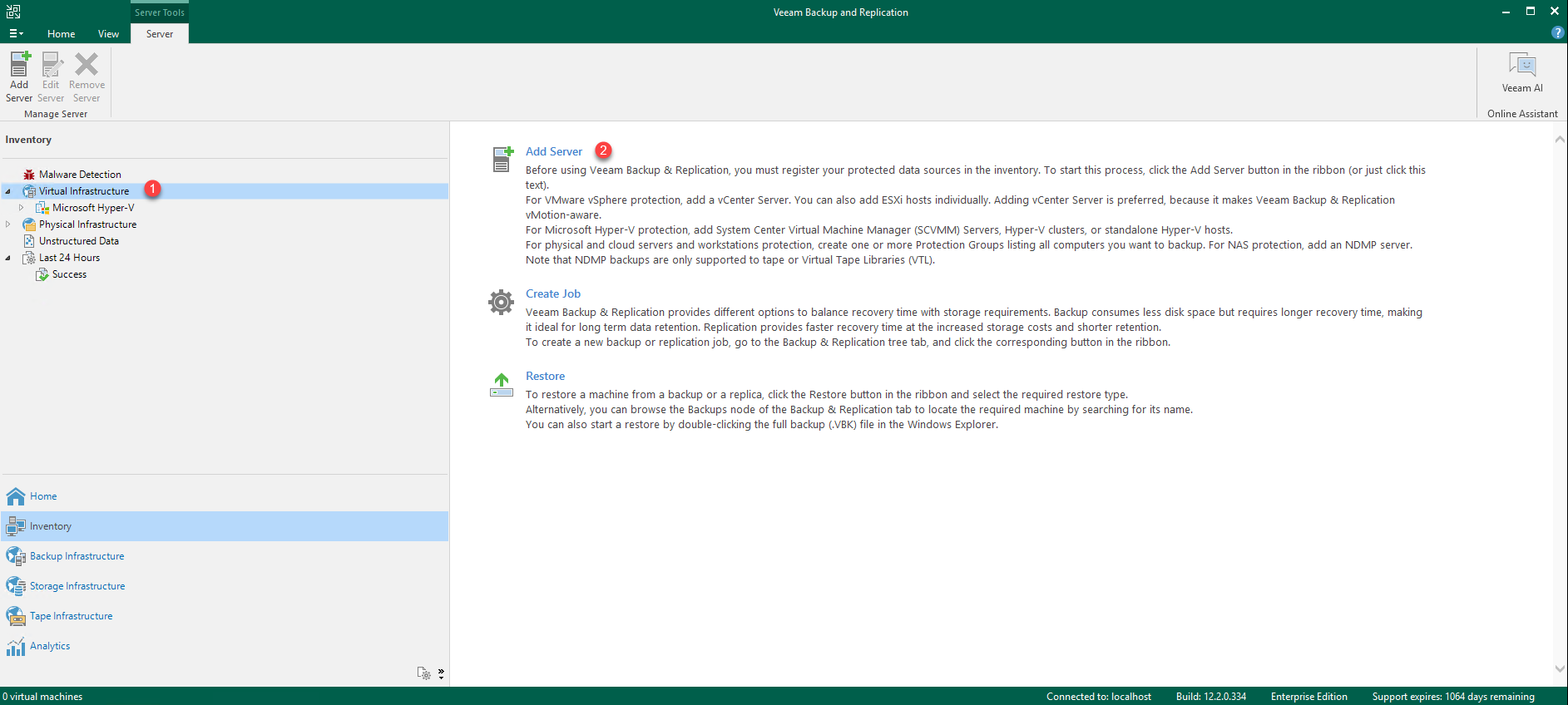
Task: Click the Malware Detection bug icon
Action: 29,175
